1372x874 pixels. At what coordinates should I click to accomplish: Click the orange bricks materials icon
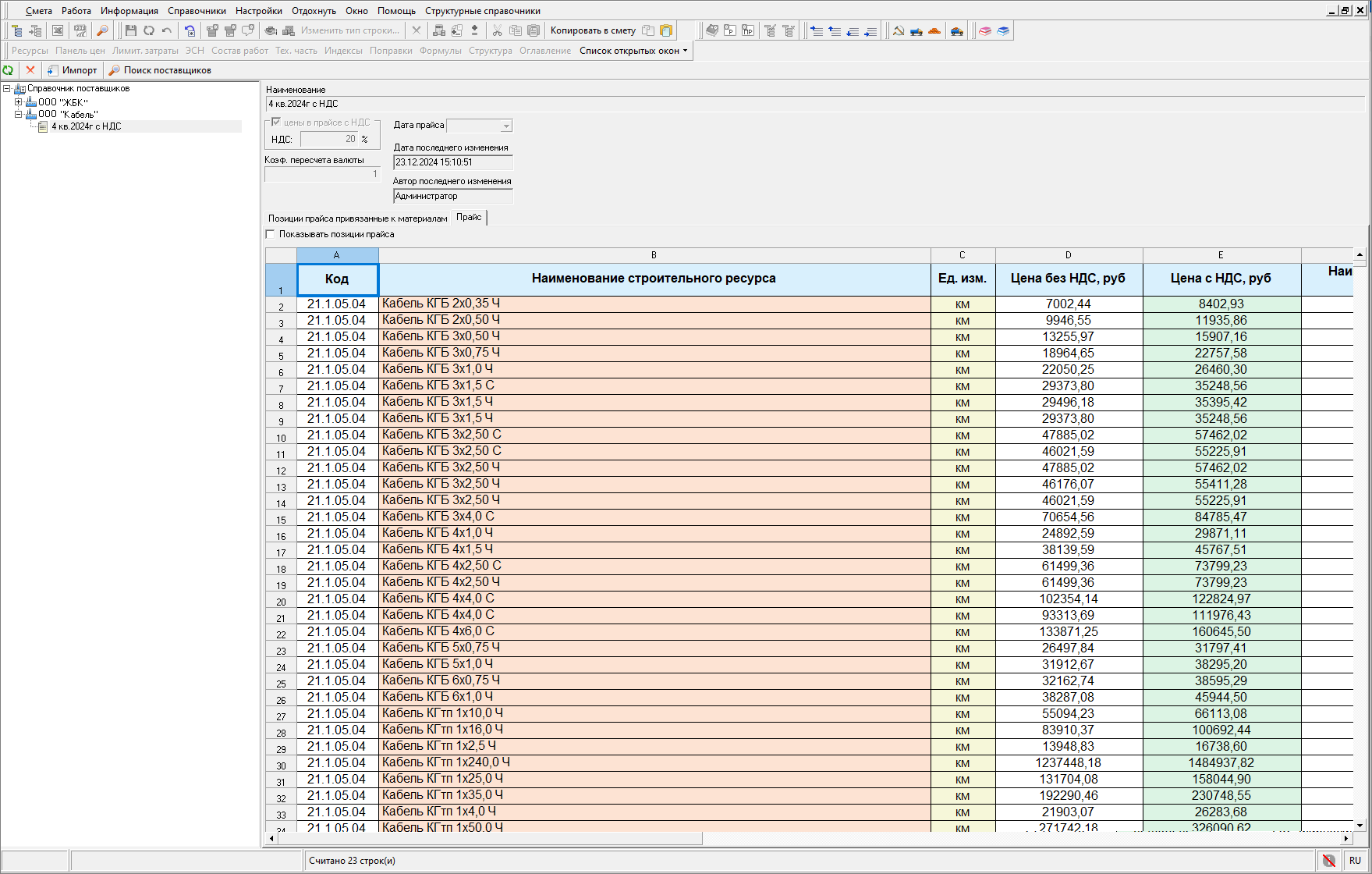point(934,30)
